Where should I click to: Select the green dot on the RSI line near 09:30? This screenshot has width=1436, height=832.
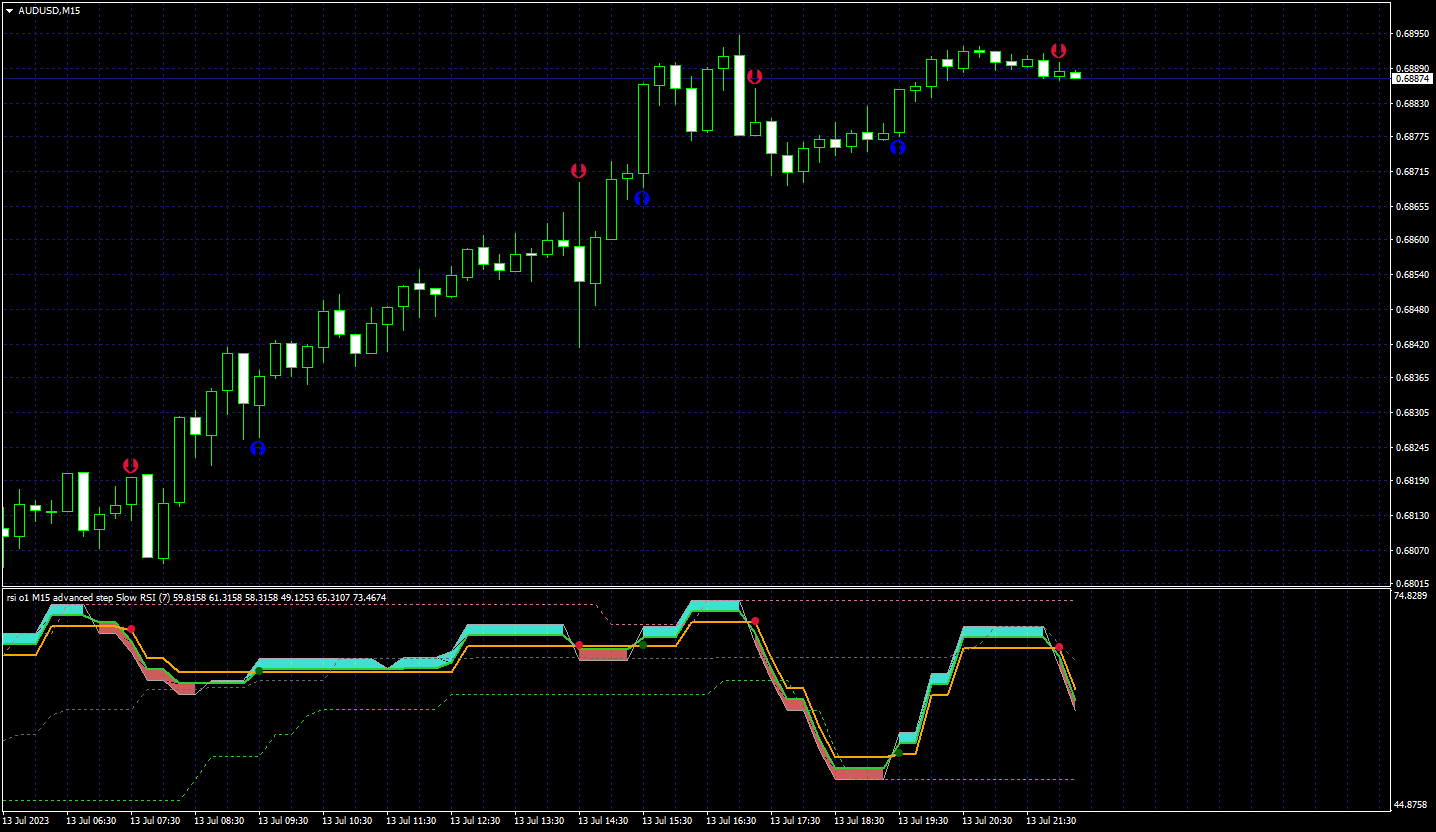(259, 671)
